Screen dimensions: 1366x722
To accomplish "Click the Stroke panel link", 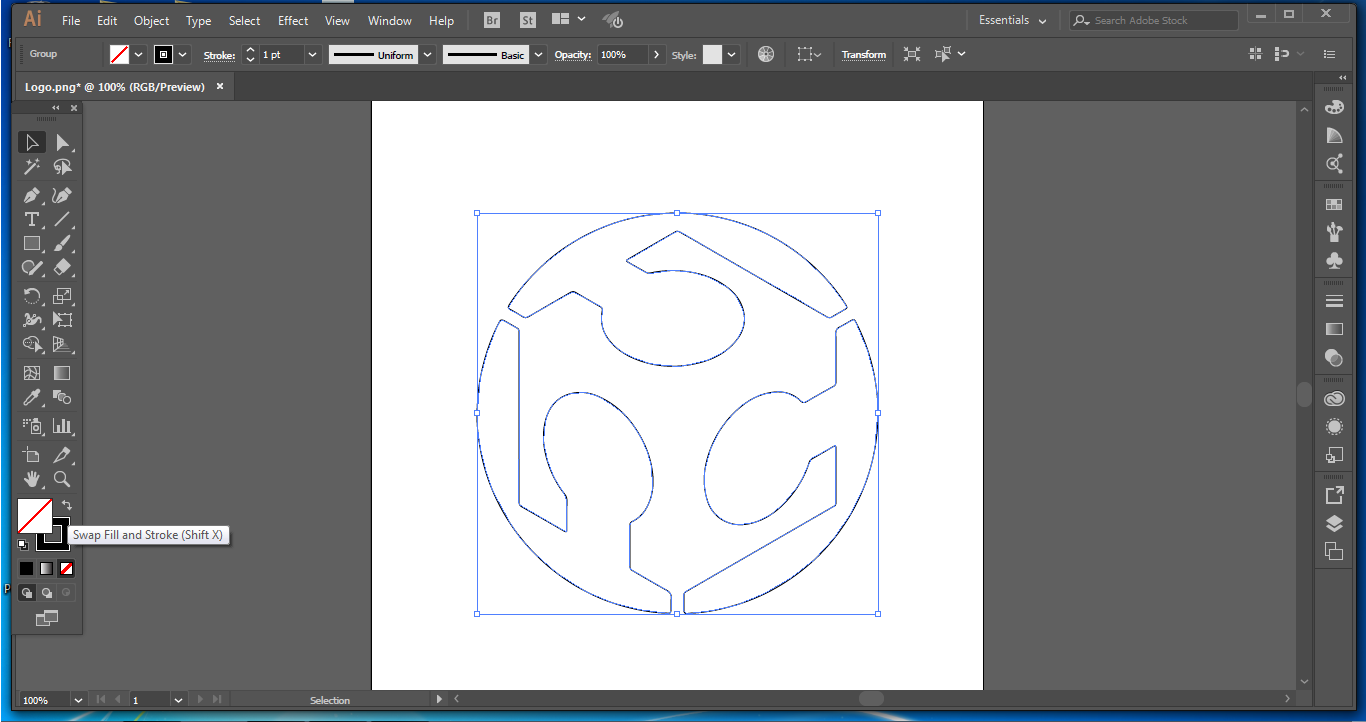I will coord(219,55).
